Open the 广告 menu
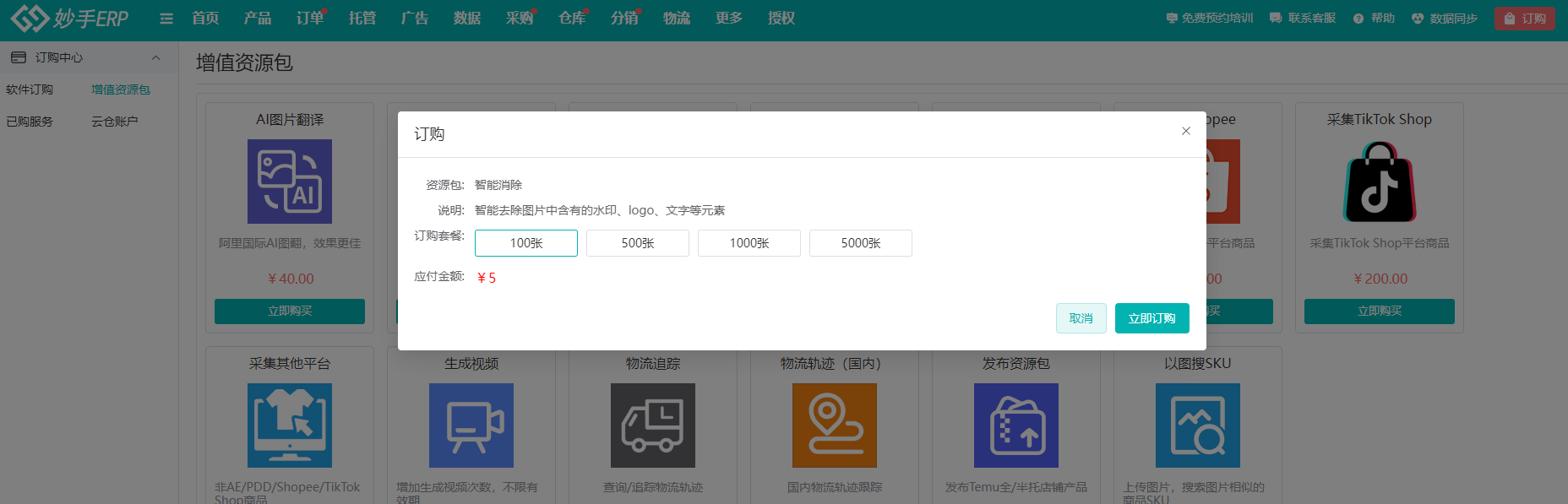1568x504 pixels. tap(415, 19)
